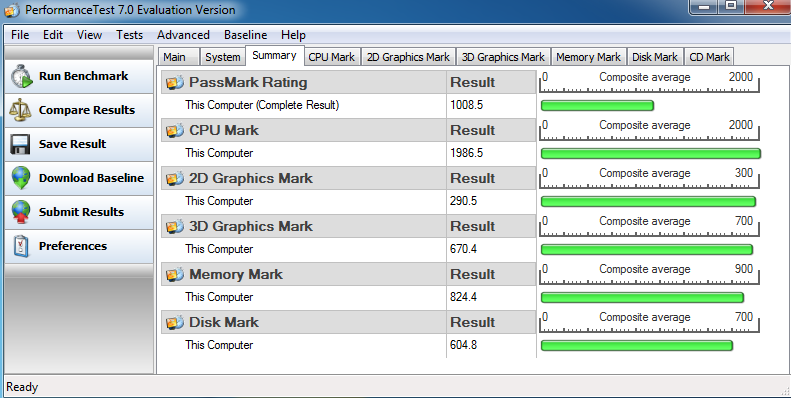The height and width of the screenshot is (398, 791).
Task: Click the Compare Results scales icon
Action: pyautogui.click(x=20, y=110)
